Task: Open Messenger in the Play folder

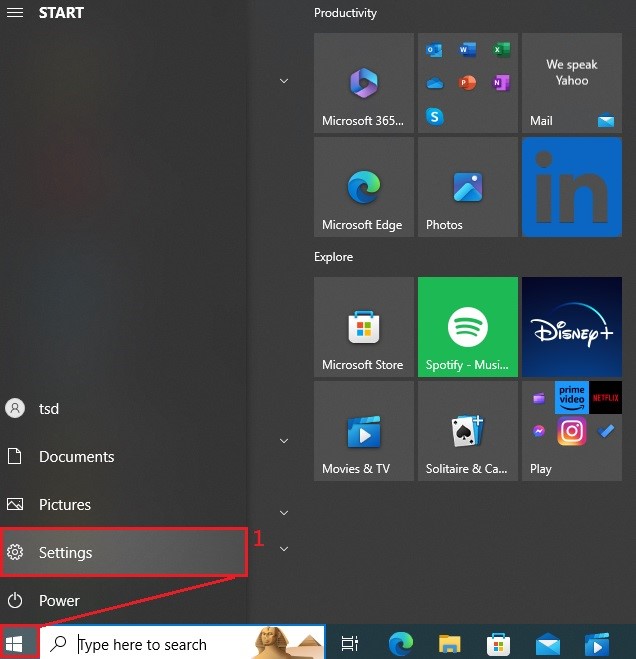Action: coord(538,431)
